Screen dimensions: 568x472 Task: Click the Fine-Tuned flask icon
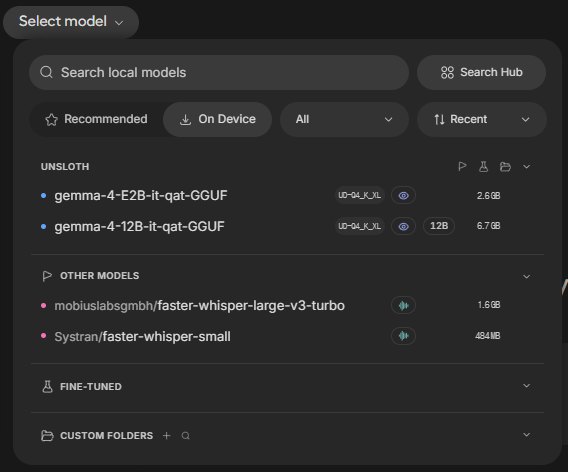[x=47, y=387]
